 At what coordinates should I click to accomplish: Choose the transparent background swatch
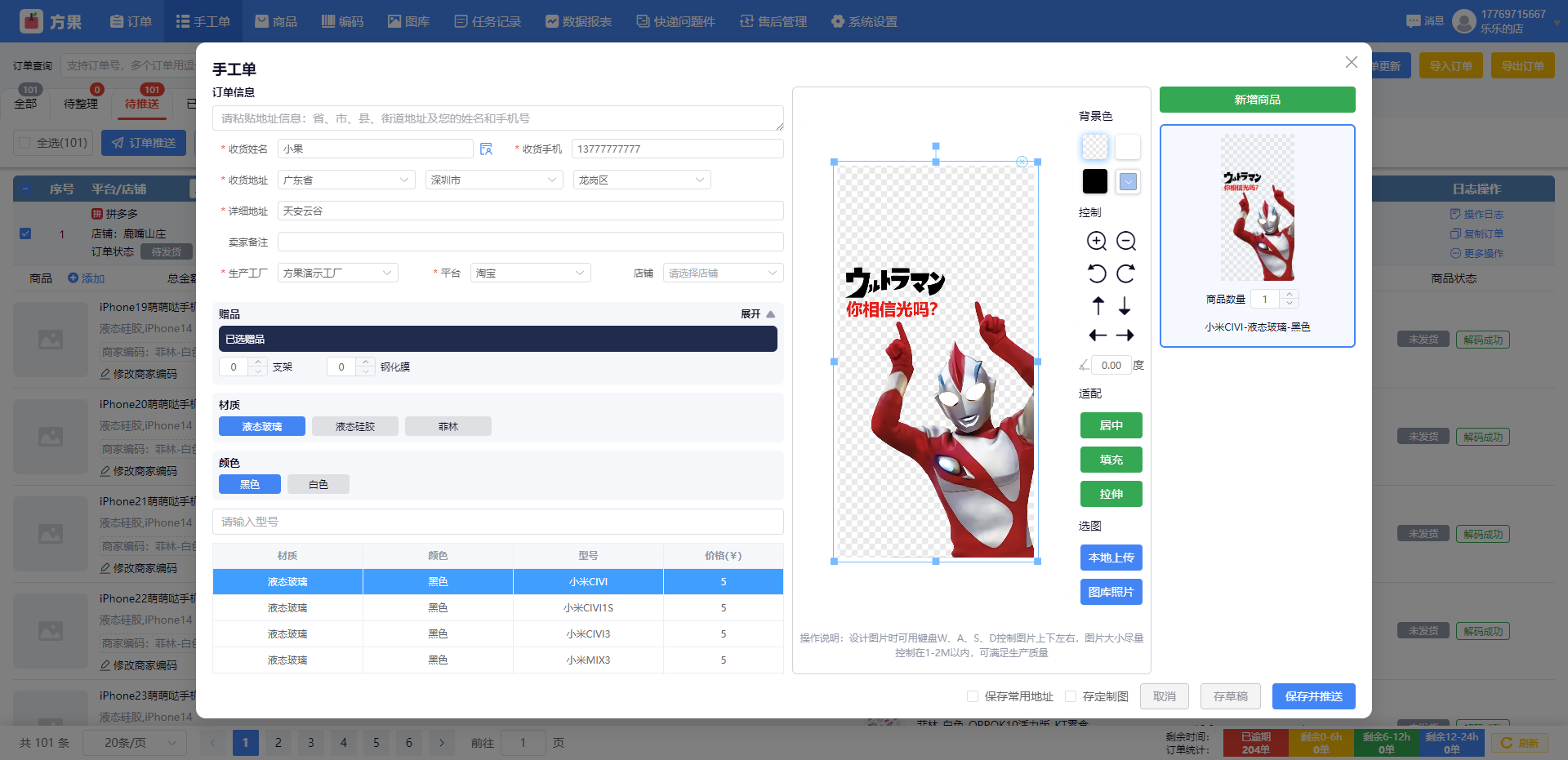(x=1095, y=147)
